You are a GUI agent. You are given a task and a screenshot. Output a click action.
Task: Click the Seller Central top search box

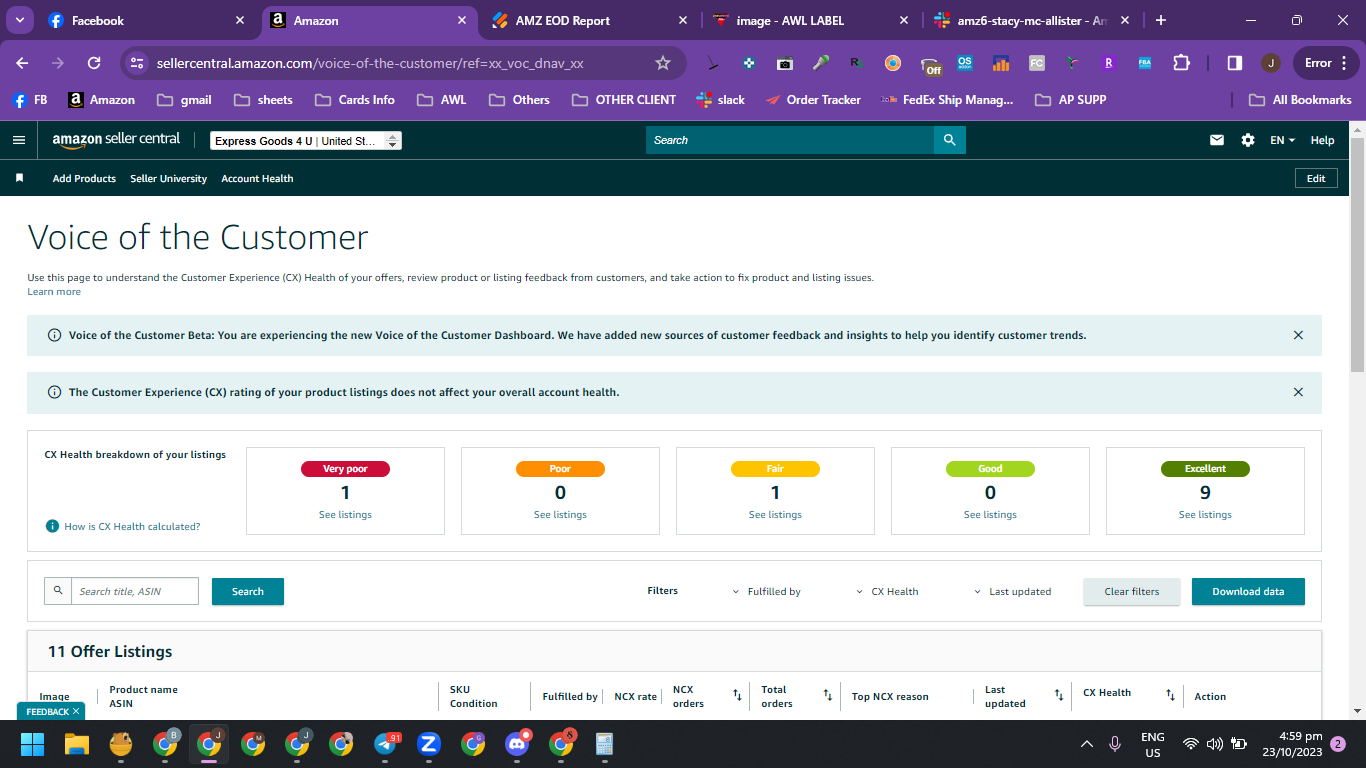(x=790, y=140)
